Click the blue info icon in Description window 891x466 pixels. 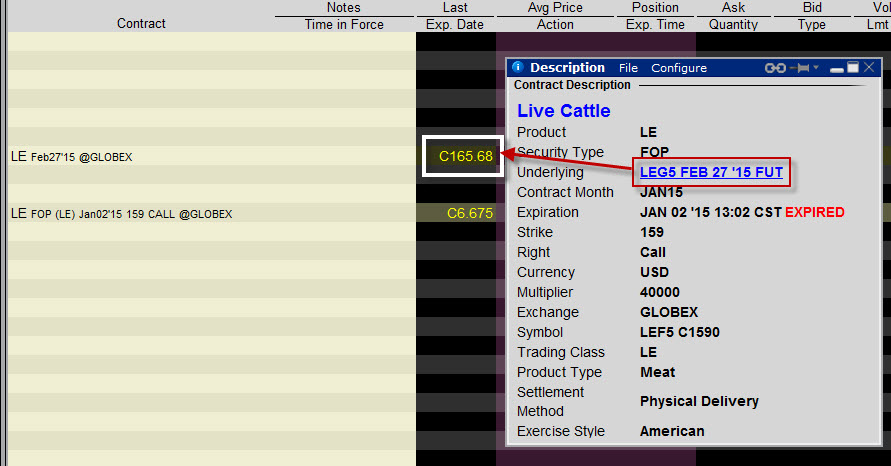(517, 67)
